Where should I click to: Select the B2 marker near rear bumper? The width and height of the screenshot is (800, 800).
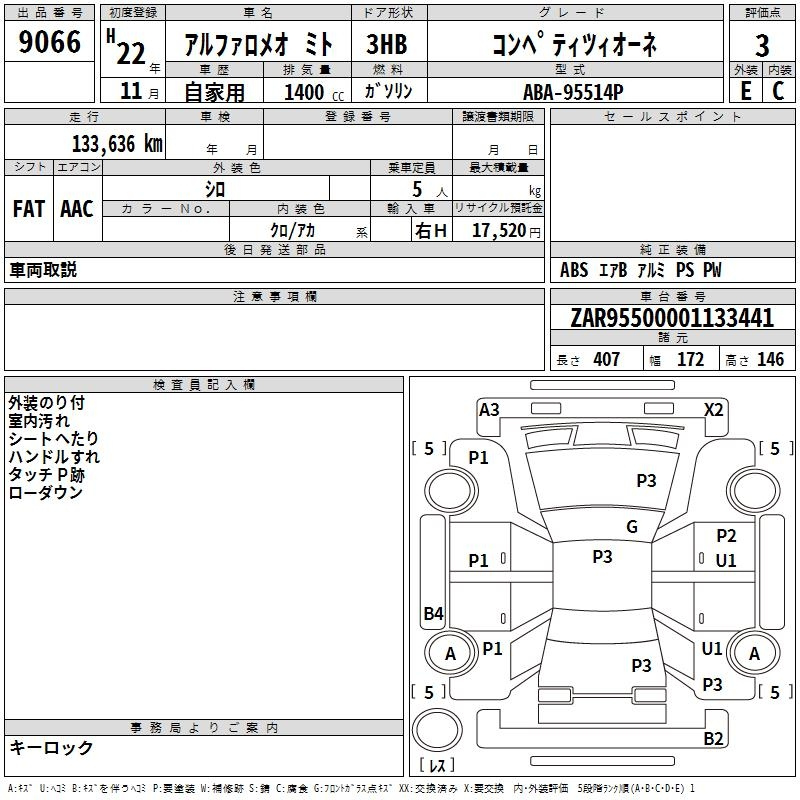[713, 739]
